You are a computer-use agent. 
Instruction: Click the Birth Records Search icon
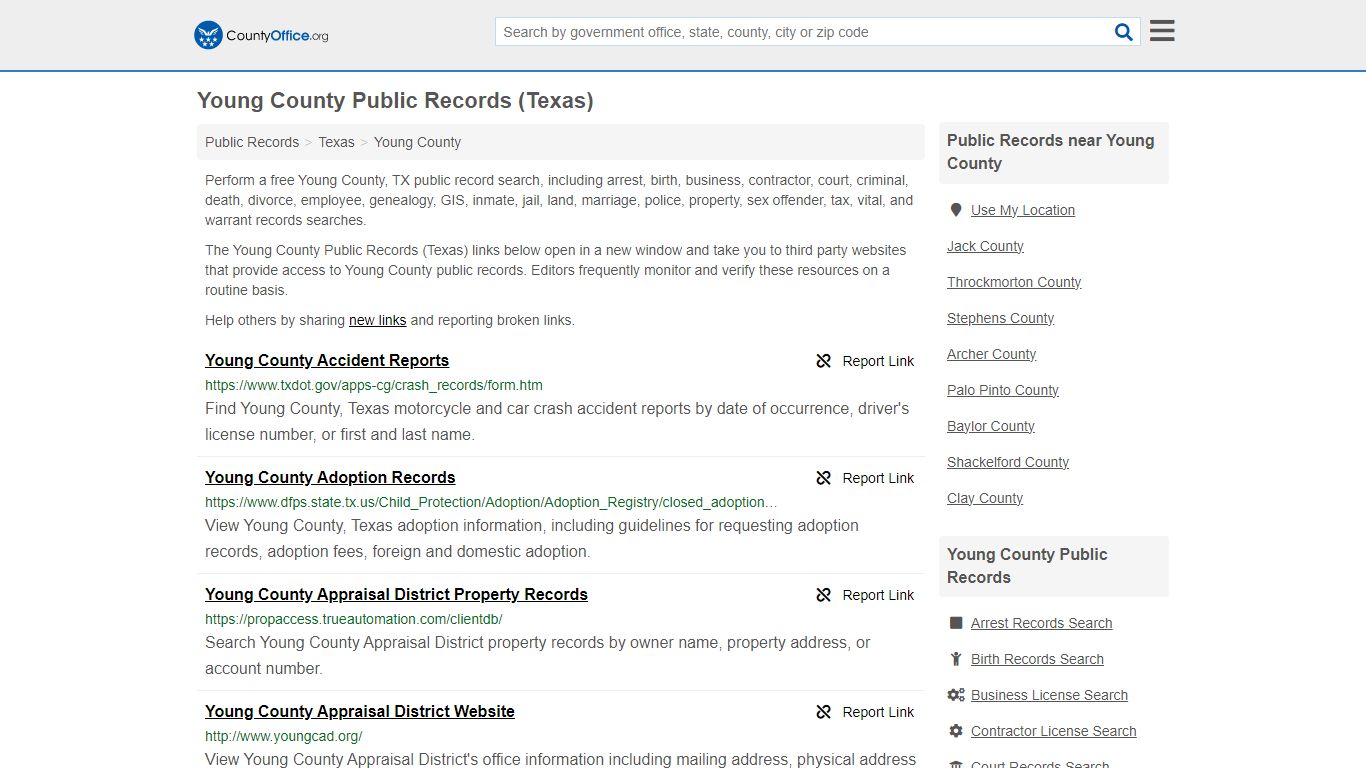tap(956, 659)
